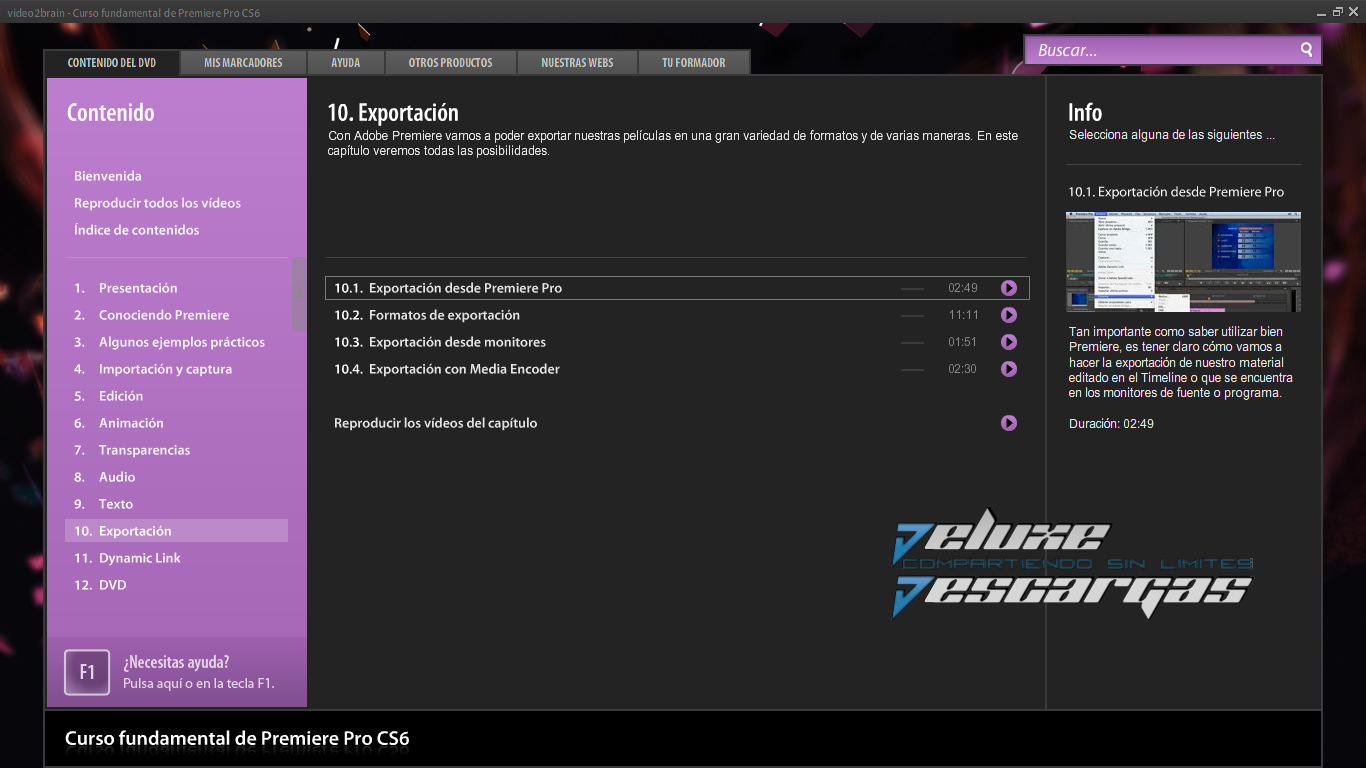Click the search magnifier icon
1366x768 pixels.
pos(1306,49)
